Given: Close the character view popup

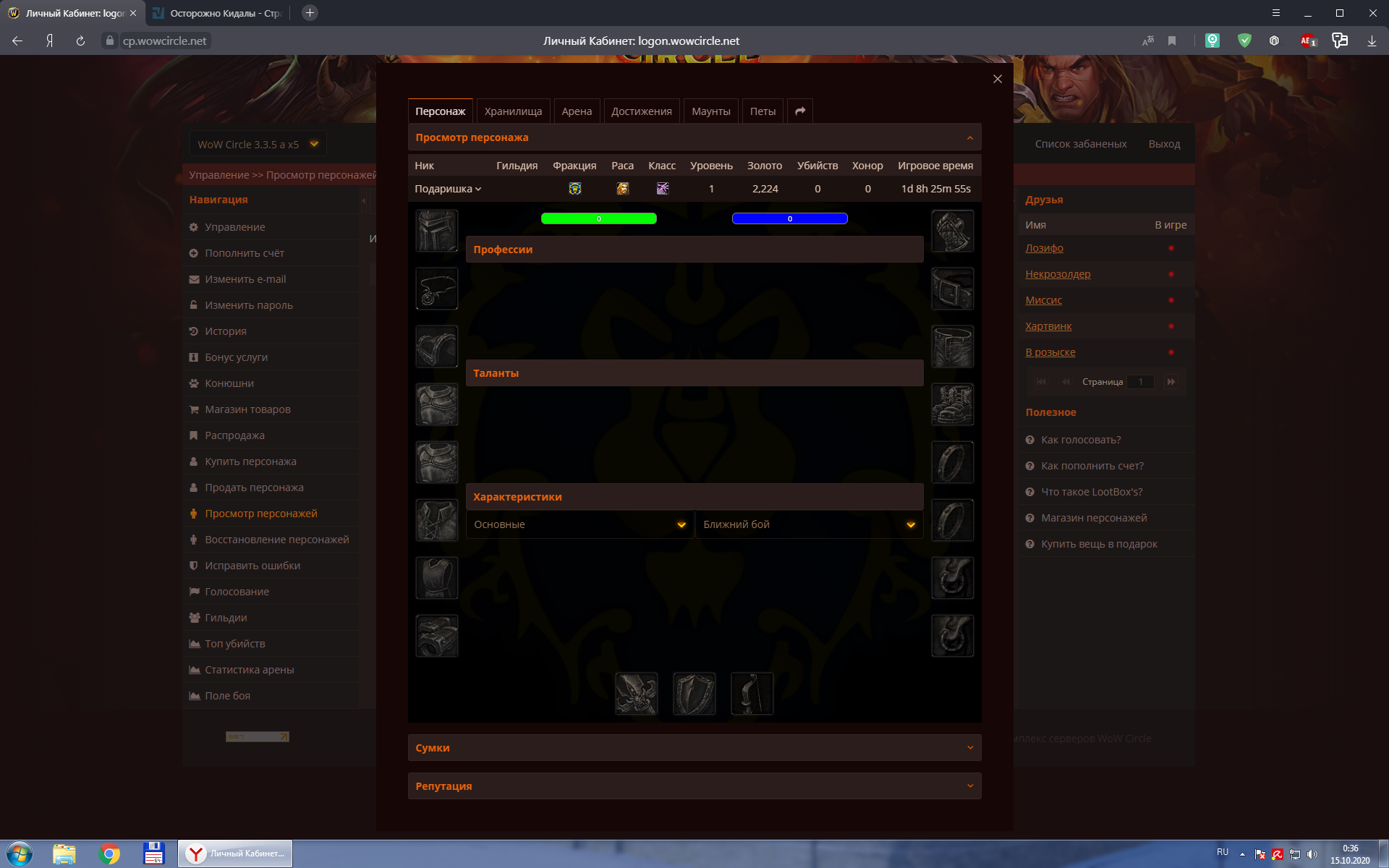Looking at the screenshot, I should (x=997, y=79).
